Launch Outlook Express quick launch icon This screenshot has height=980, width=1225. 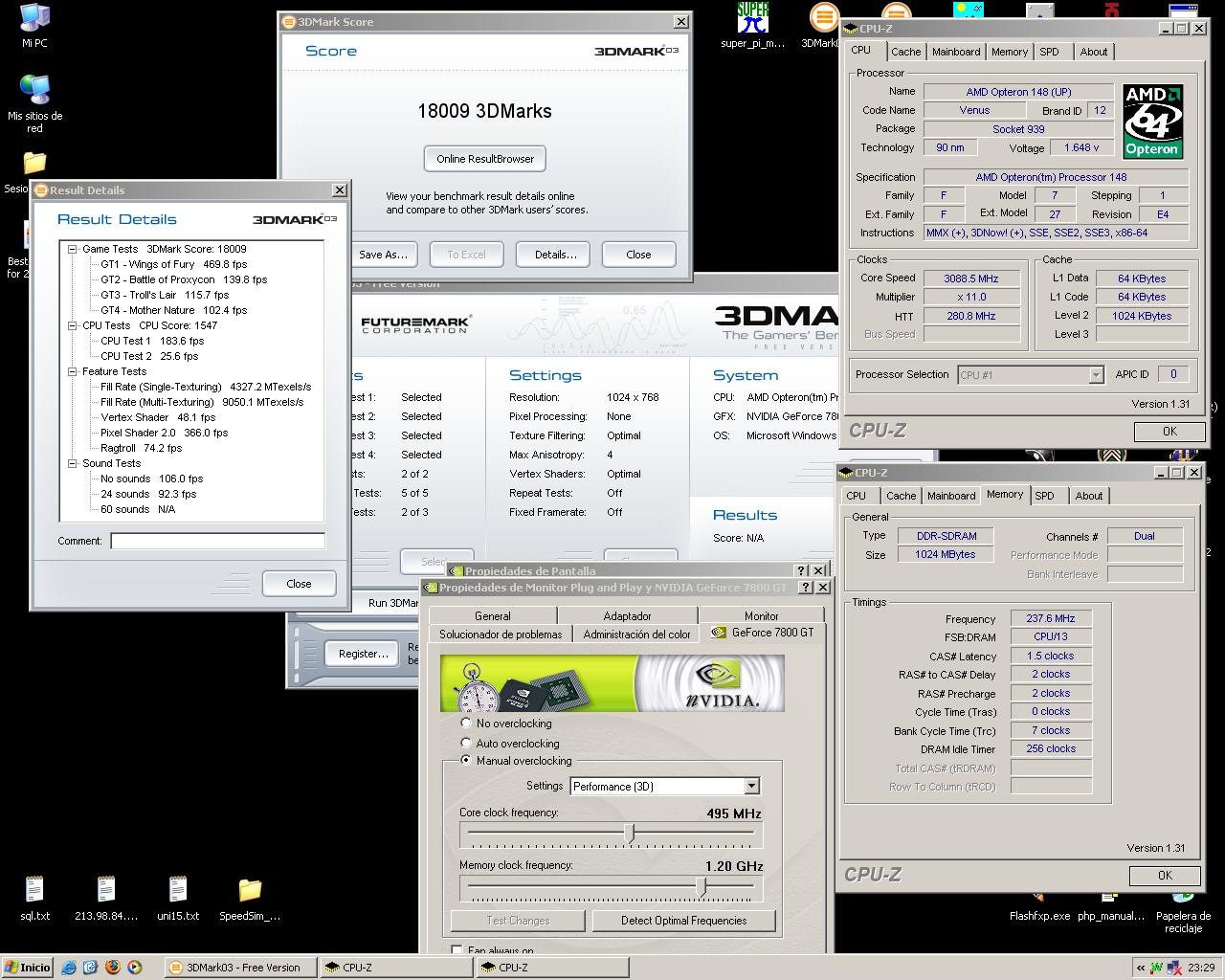tap(90, 968)
